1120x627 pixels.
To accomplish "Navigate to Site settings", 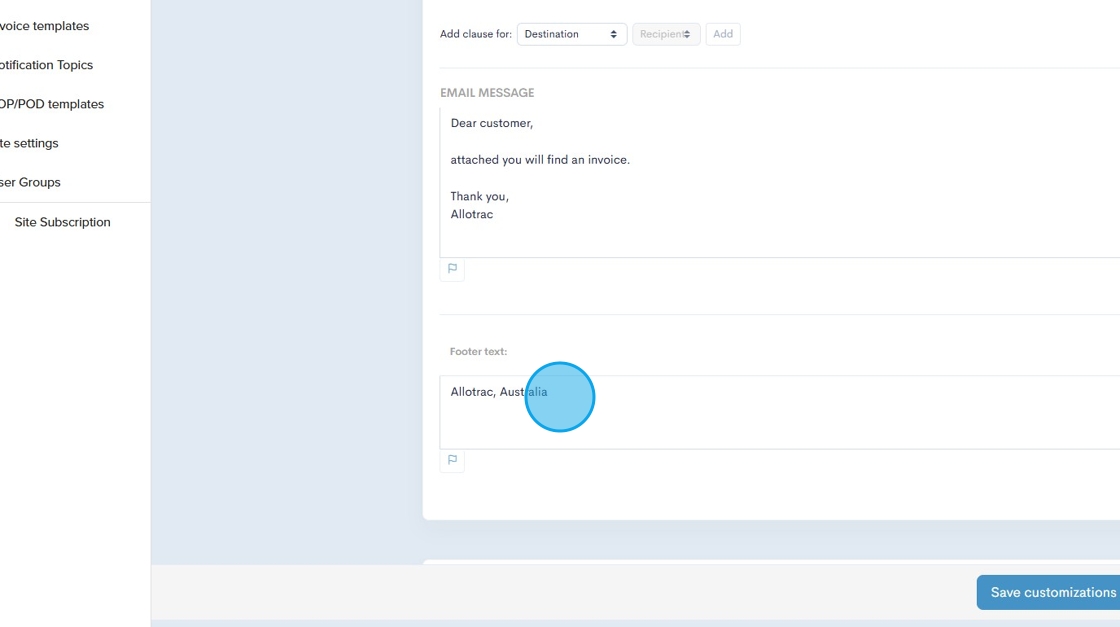I will 29,143.
